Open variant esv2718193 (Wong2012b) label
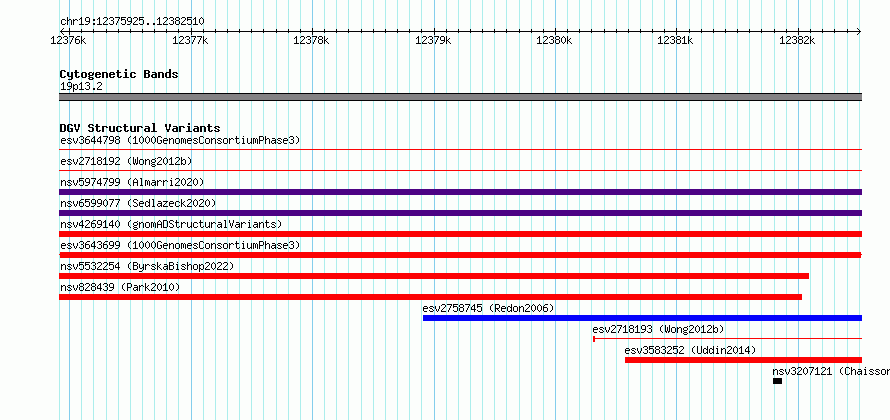The image size is (890, 420). coord(658,329)
